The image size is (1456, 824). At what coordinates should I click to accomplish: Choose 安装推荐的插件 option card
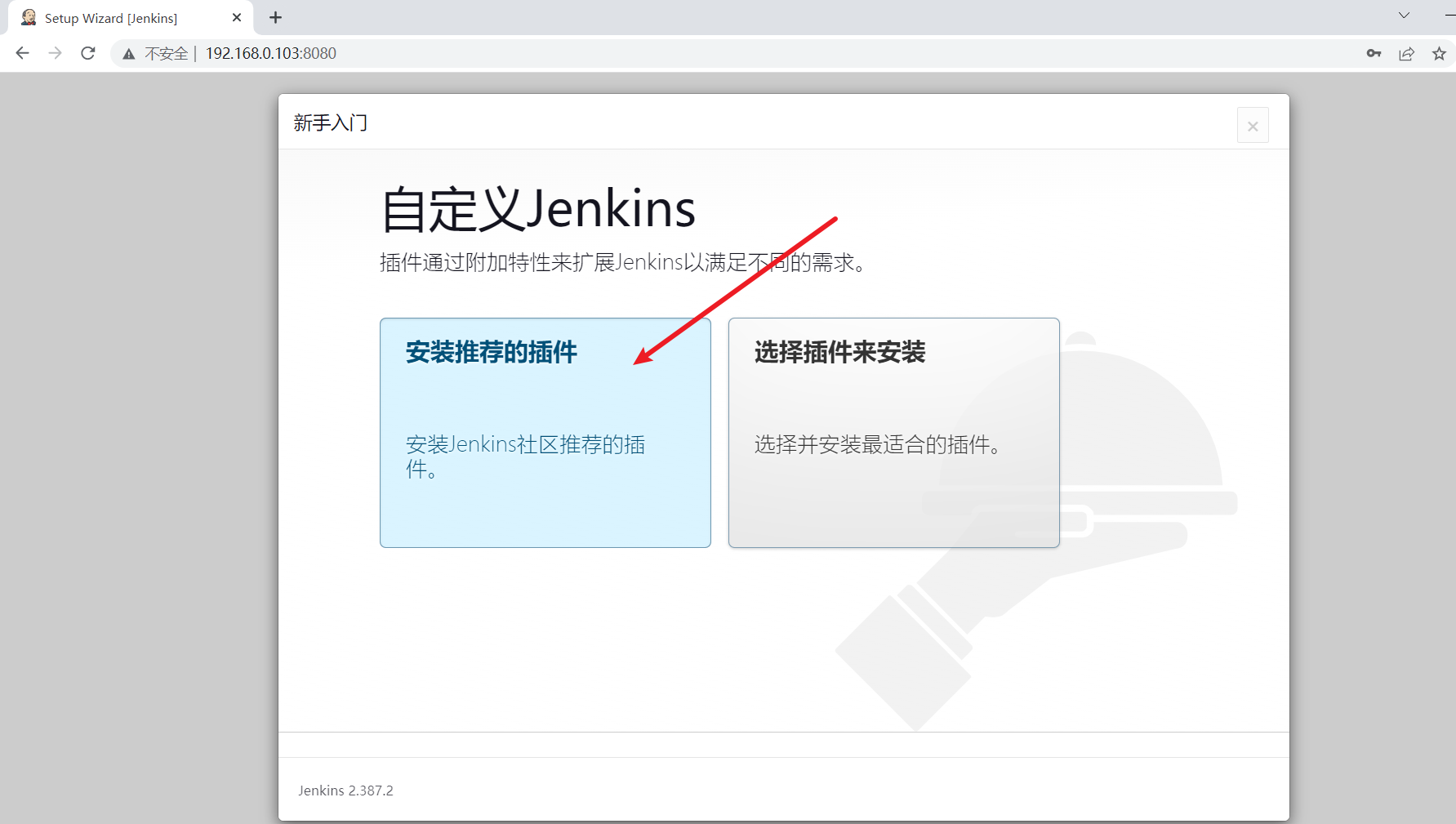click(545, 433)
